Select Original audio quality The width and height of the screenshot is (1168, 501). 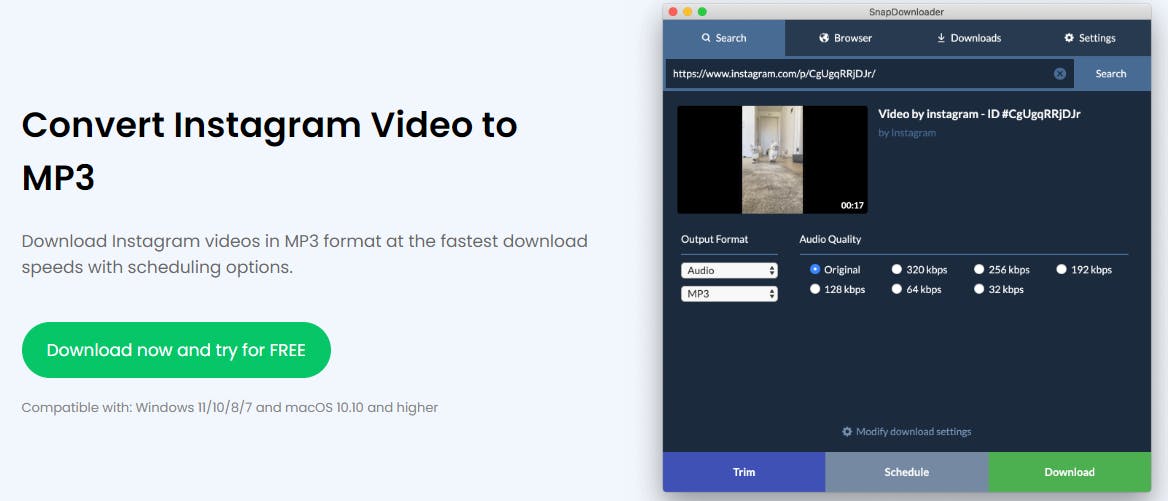(815, 269)
